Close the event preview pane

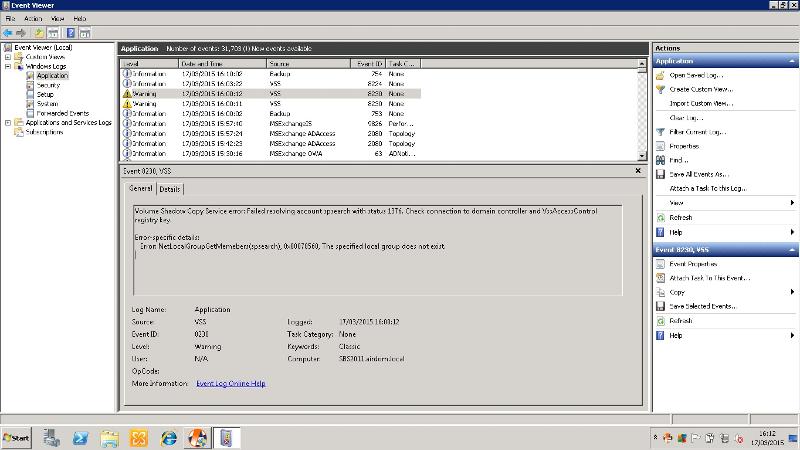coord(638,171)
